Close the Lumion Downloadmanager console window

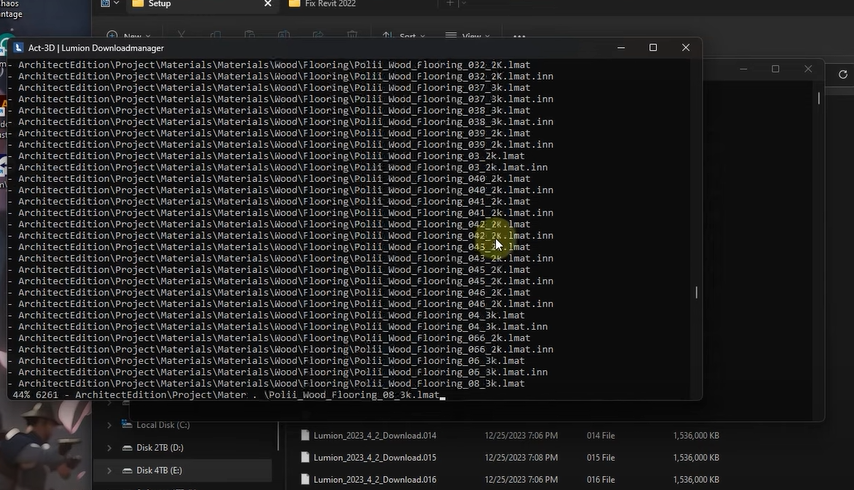click(685, 47)
